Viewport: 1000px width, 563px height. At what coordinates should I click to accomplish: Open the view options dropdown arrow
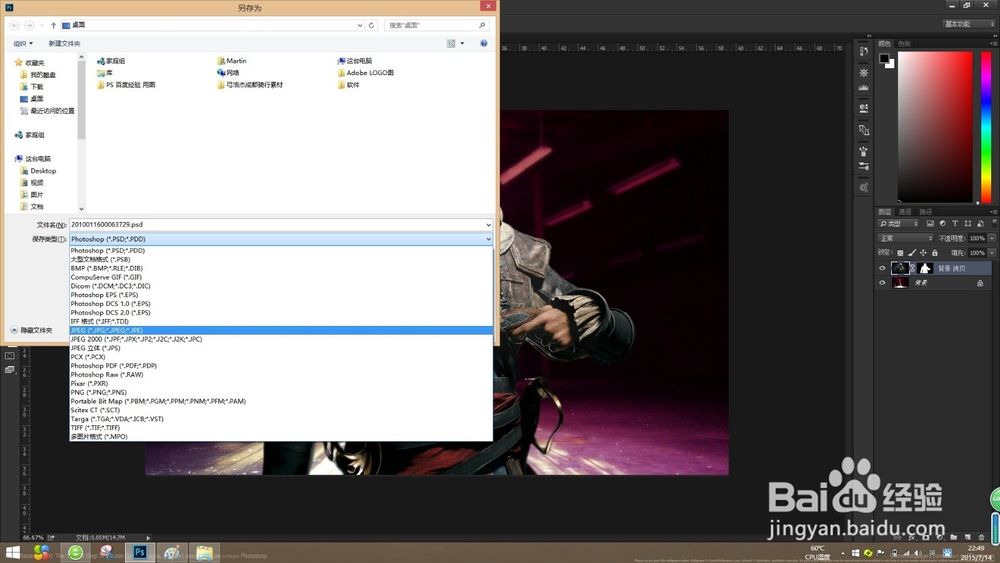pyautogui.click(x=462, y=43)
